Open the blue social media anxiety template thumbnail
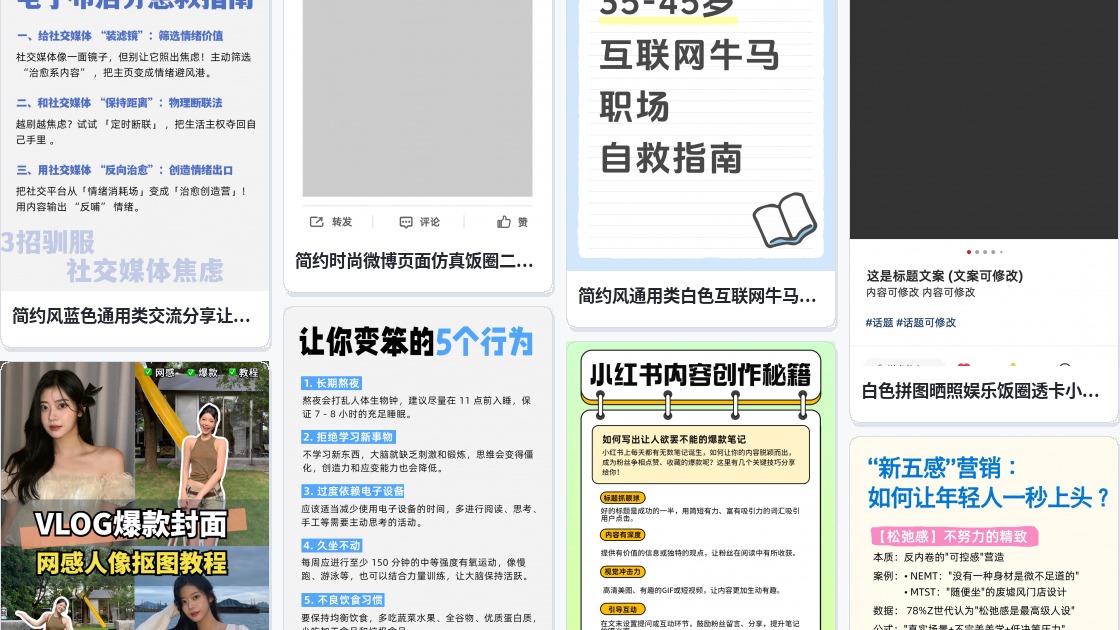1120x630 pixels. point(134,144)
